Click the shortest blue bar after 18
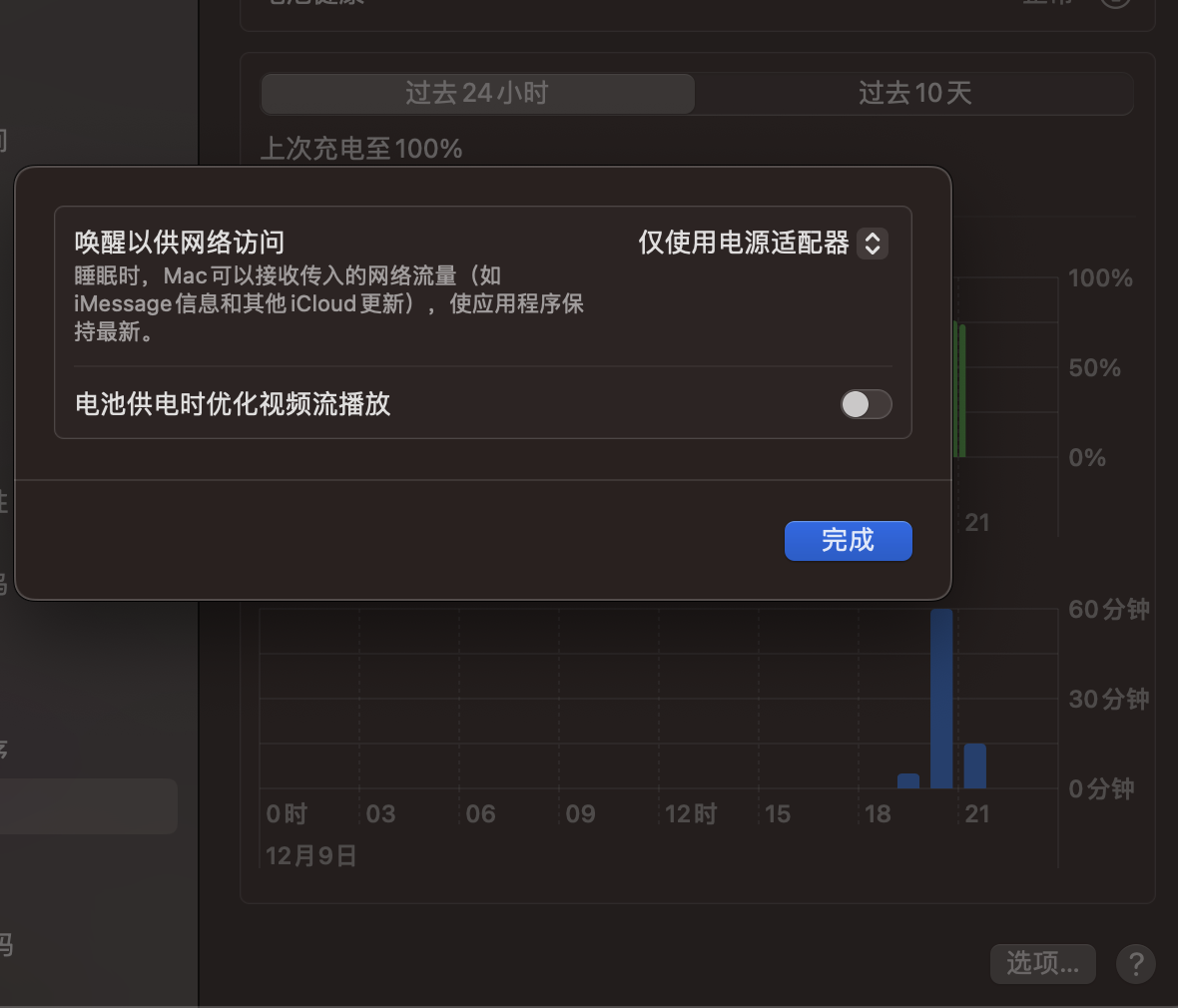 point(908,780)
